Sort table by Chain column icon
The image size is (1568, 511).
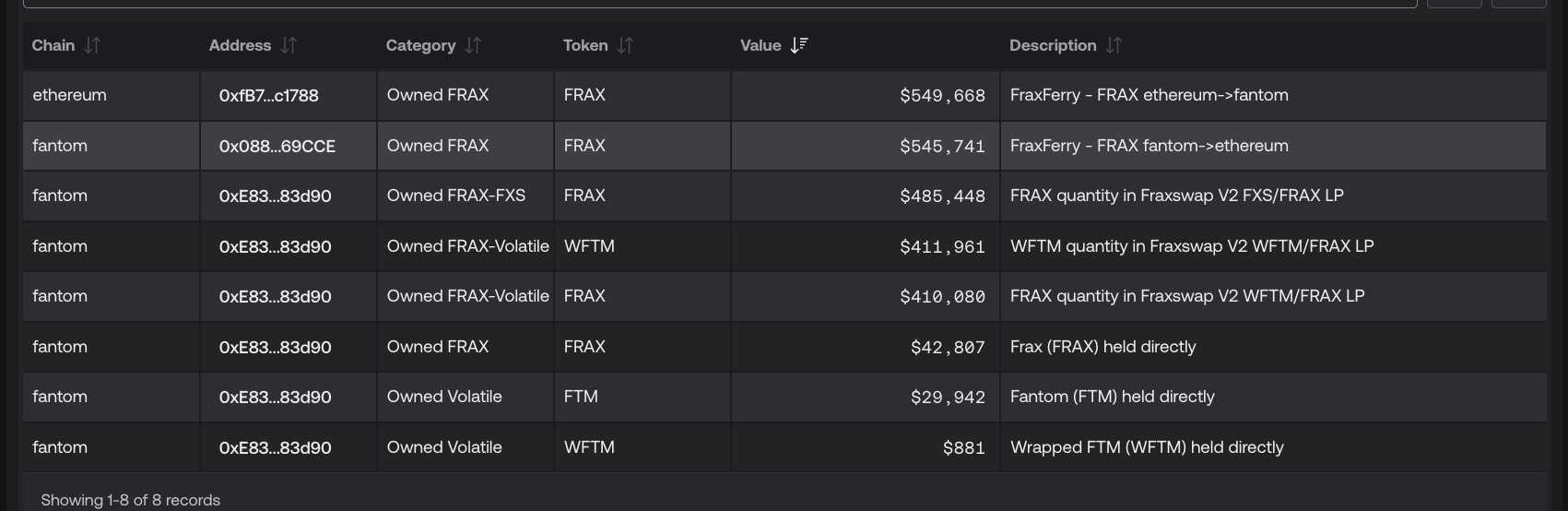[x=92, y=45]
